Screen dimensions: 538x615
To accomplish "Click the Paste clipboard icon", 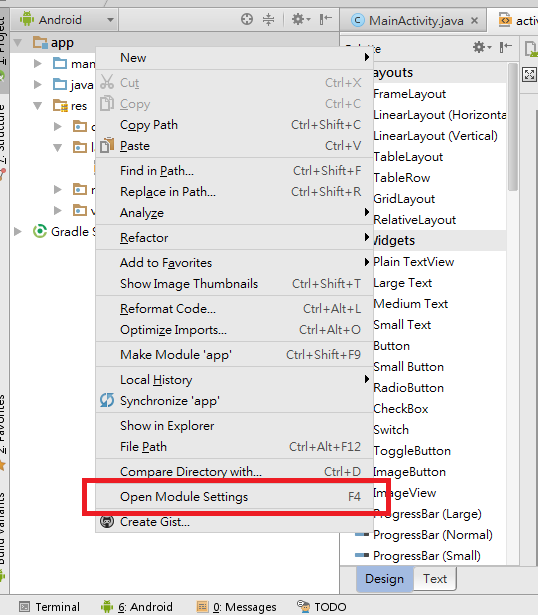I will [x=107, y=146].
